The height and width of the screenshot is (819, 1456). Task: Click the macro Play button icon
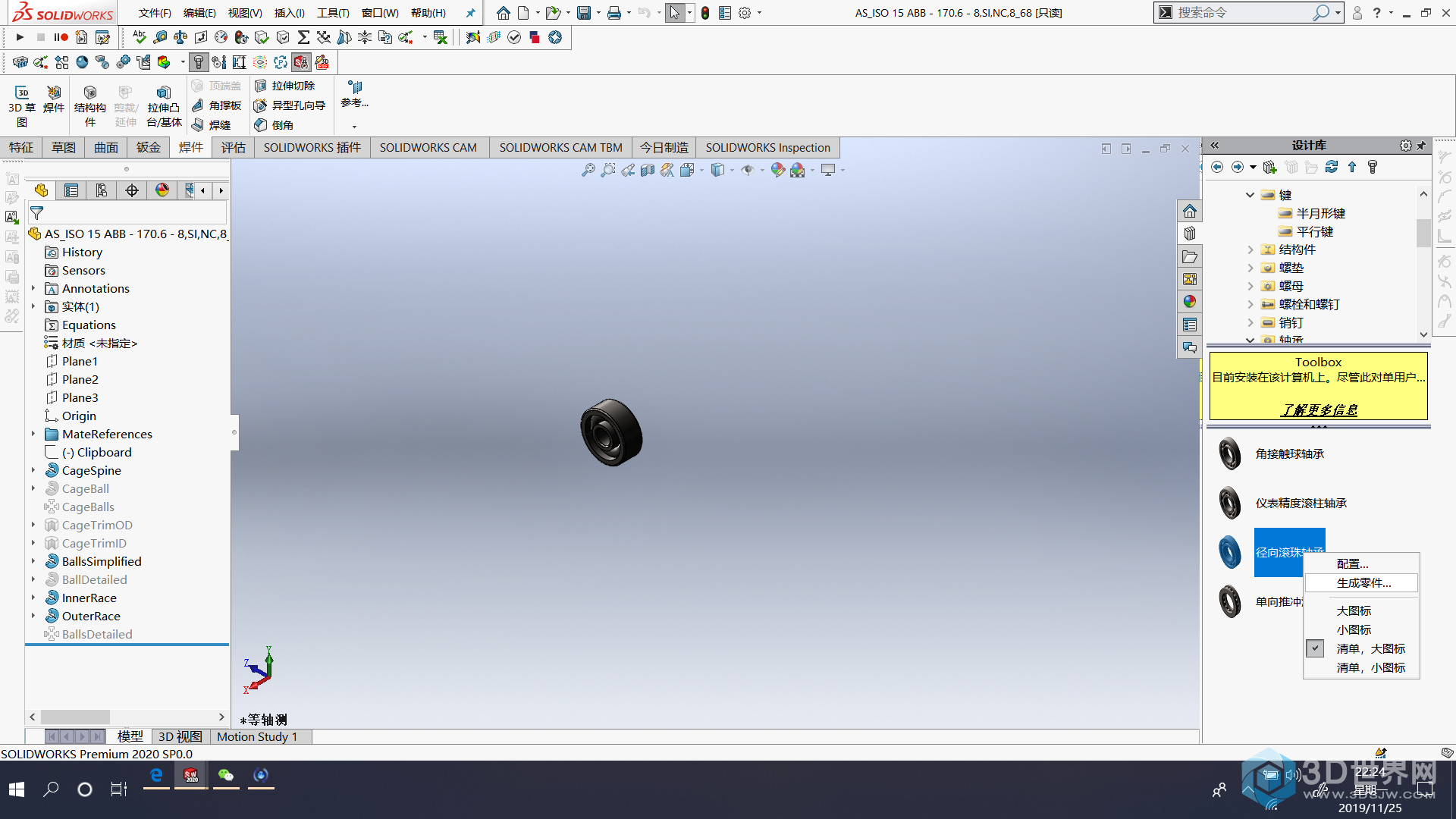(x=20, y=37)
